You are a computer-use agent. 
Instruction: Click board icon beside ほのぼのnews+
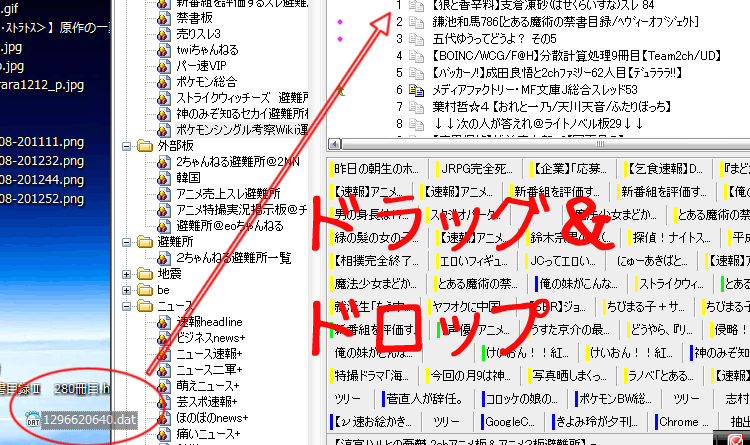coord(164,418)
